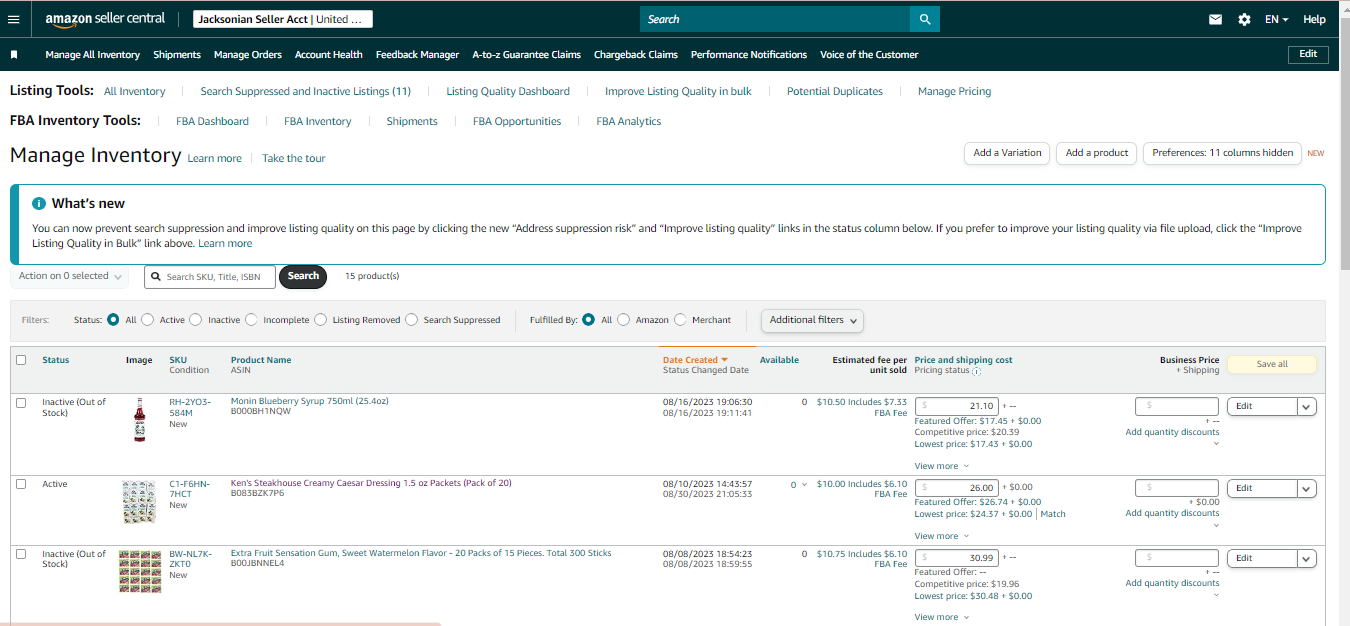
Task: Click the Search button next to SKU field
Action: tap(303, 276)
